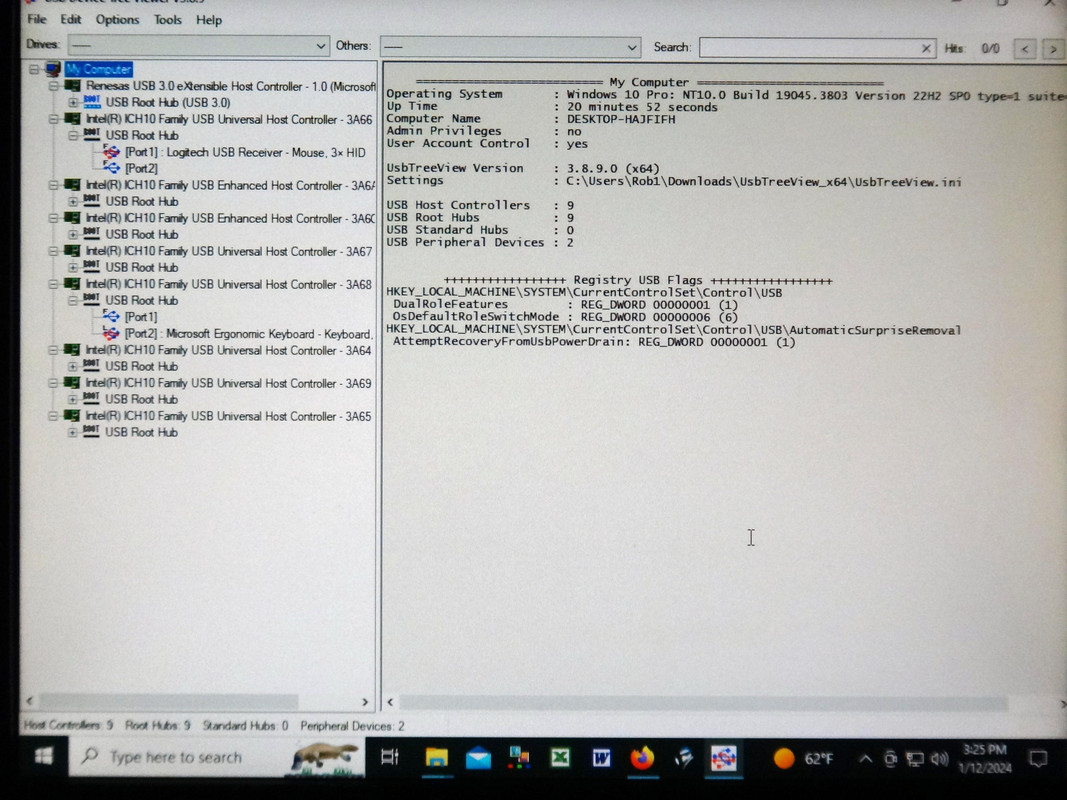Click the 3A67 Universal Host Controller icon
This screenshot has height=800, width=1067.
tap(72, 251)
